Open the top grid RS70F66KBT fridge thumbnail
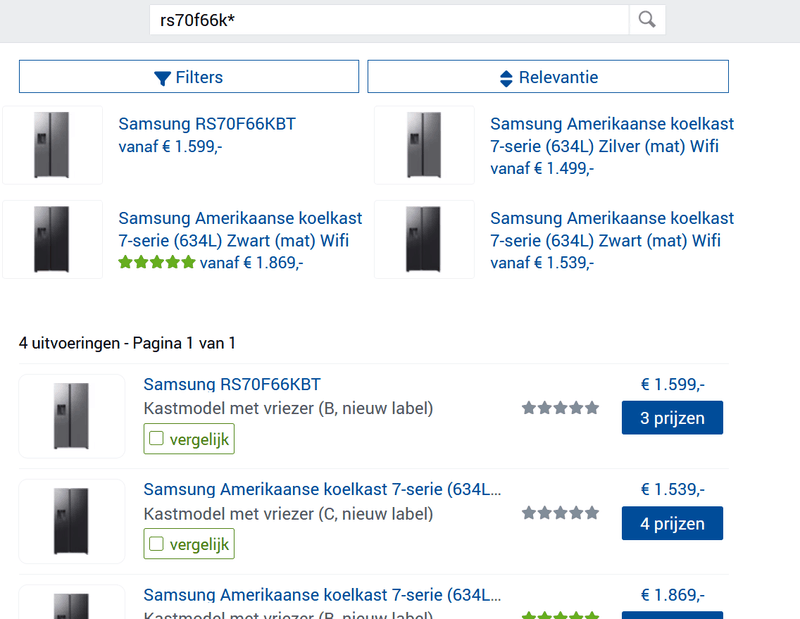 [x=52, y=145]
